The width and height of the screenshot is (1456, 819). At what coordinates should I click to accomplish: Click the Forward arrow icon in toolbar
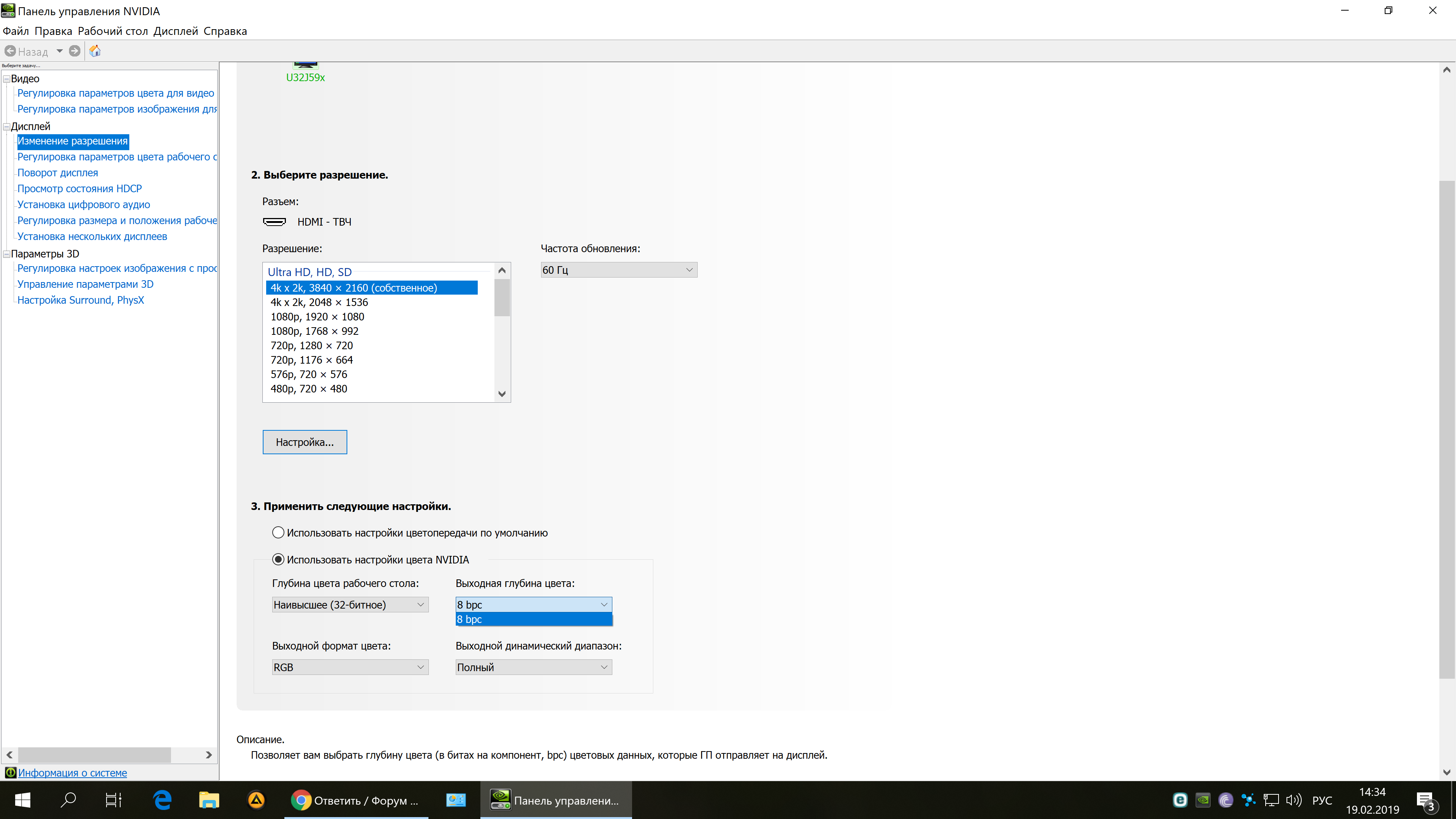coord(75,52)
